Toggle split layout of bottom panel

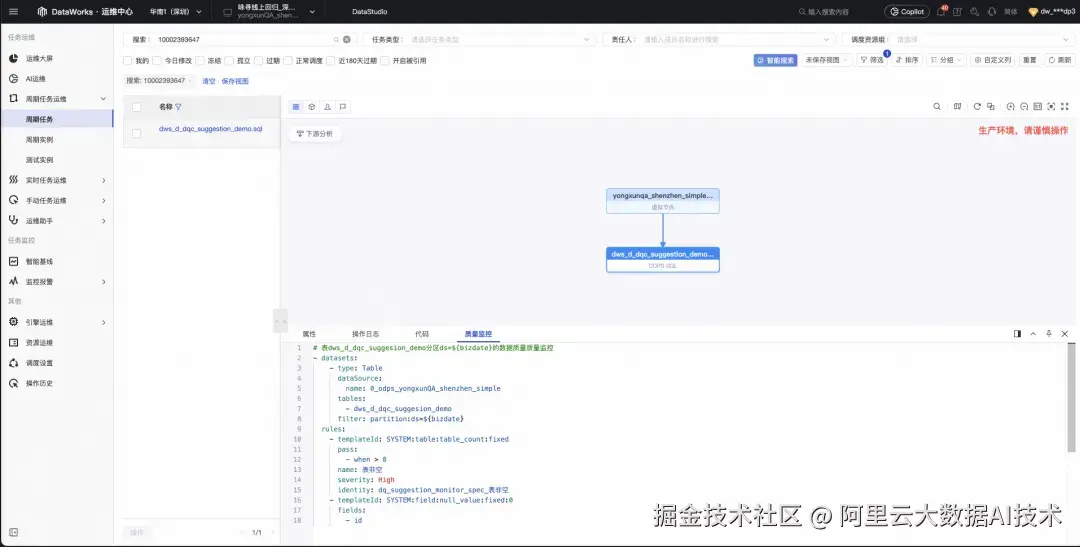pyautogui.click(x=1017, y=333)
